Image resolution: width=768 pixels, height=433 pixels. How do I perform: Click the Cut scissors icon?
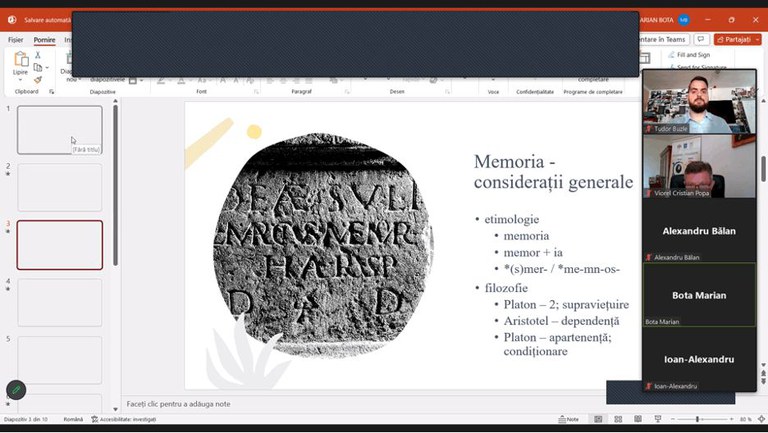(38, 55)
